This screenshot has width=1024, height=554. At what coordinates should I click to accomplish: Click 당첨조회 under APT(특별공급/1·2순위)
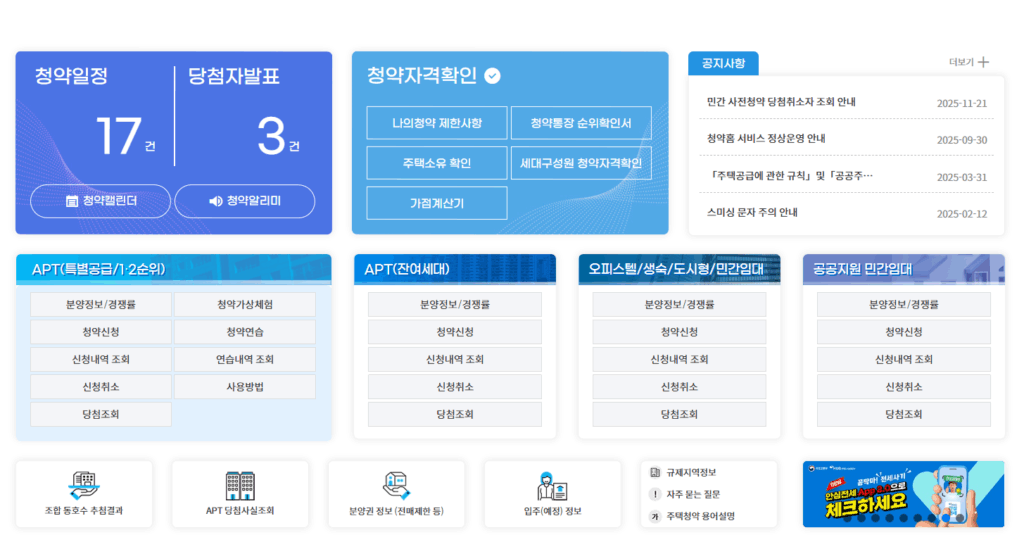click(x=101, y=414)
